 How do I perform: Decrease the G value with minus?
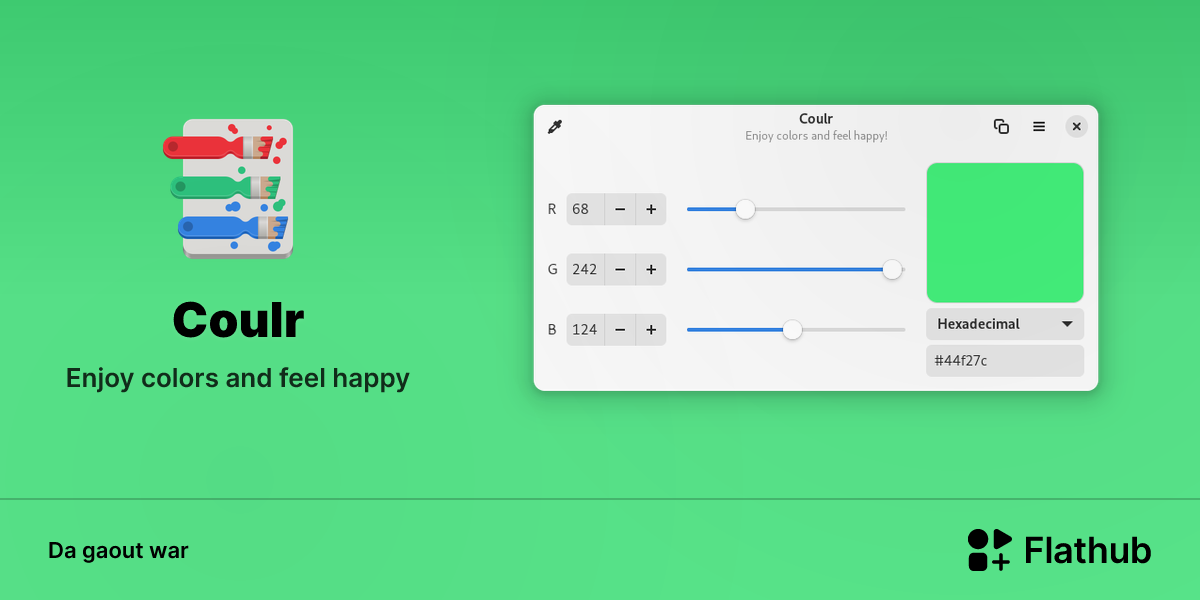(x=620, y=269)
